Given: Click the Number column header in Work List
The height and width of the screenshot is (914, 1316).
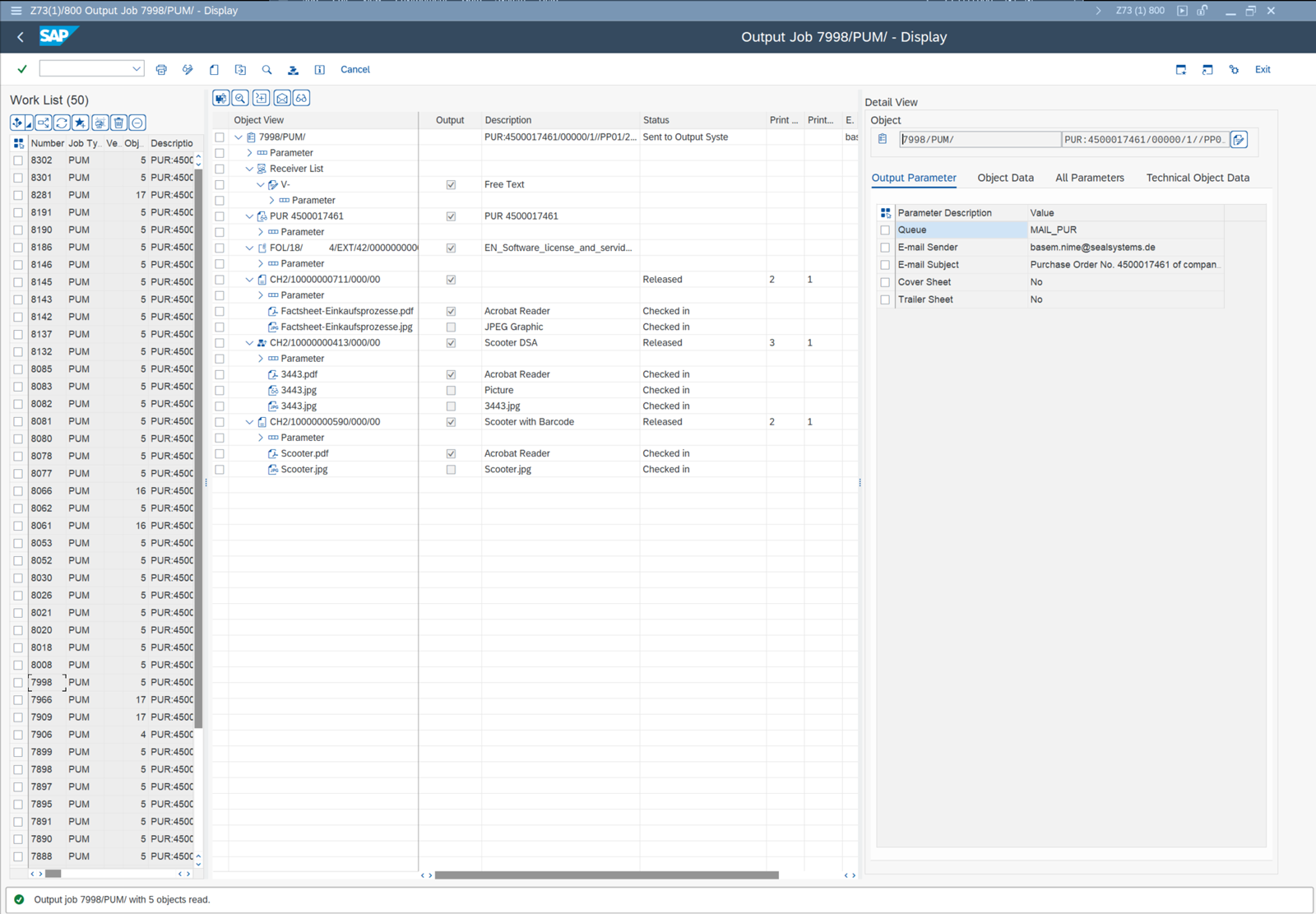Looking at the screenshot, I should click(47, 143).
